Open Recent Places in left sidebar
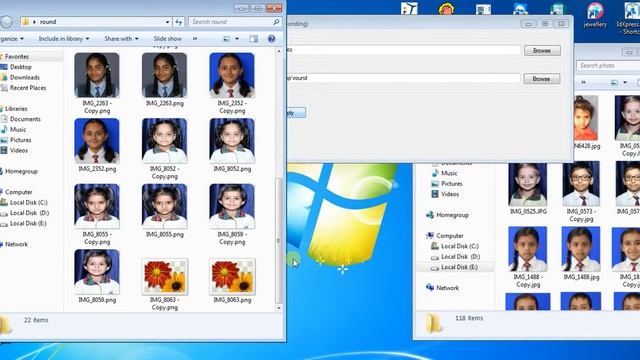 point(28,88)
